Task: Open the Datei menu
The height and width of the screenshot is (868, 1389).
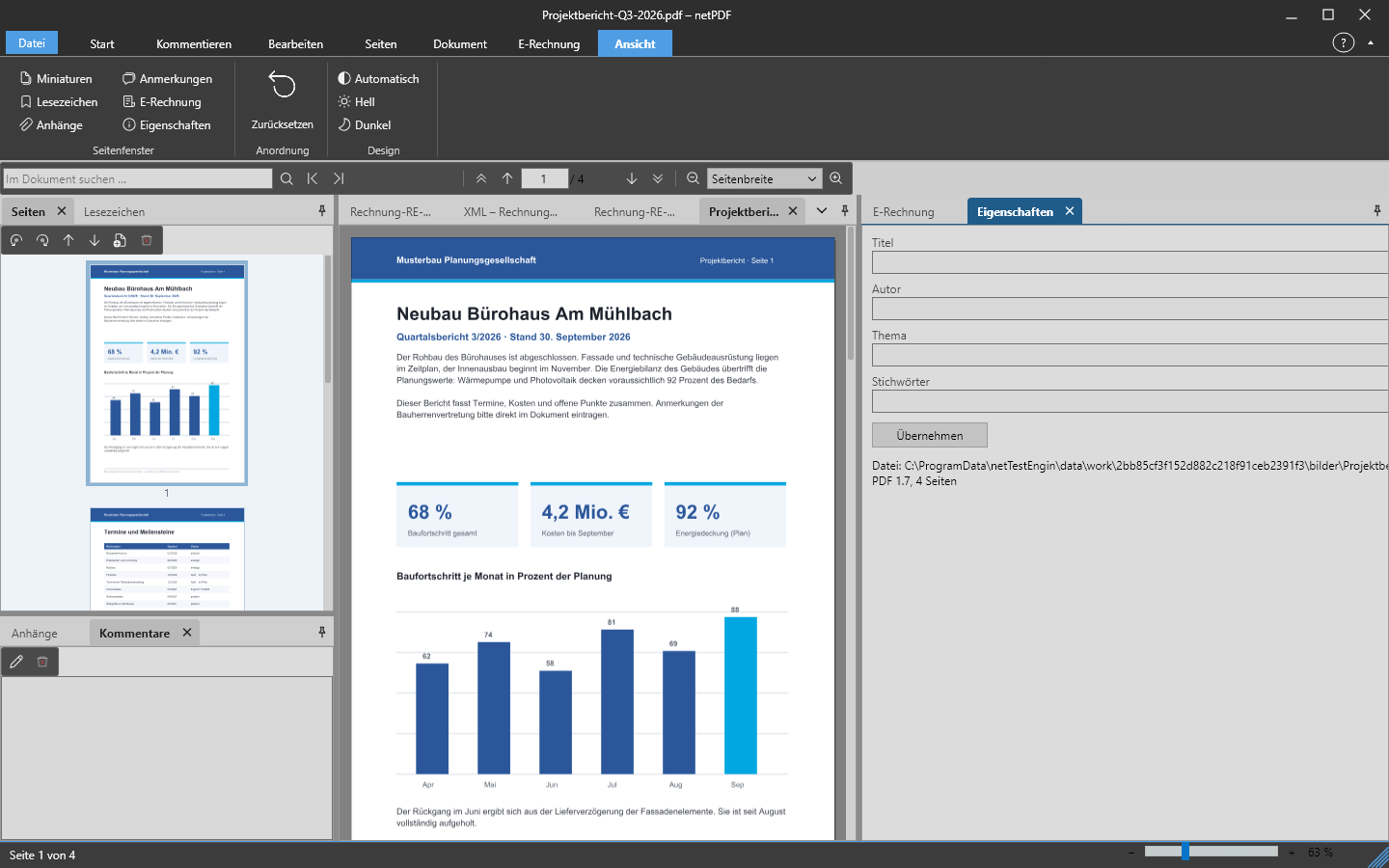Action: [x=32, y=43]
